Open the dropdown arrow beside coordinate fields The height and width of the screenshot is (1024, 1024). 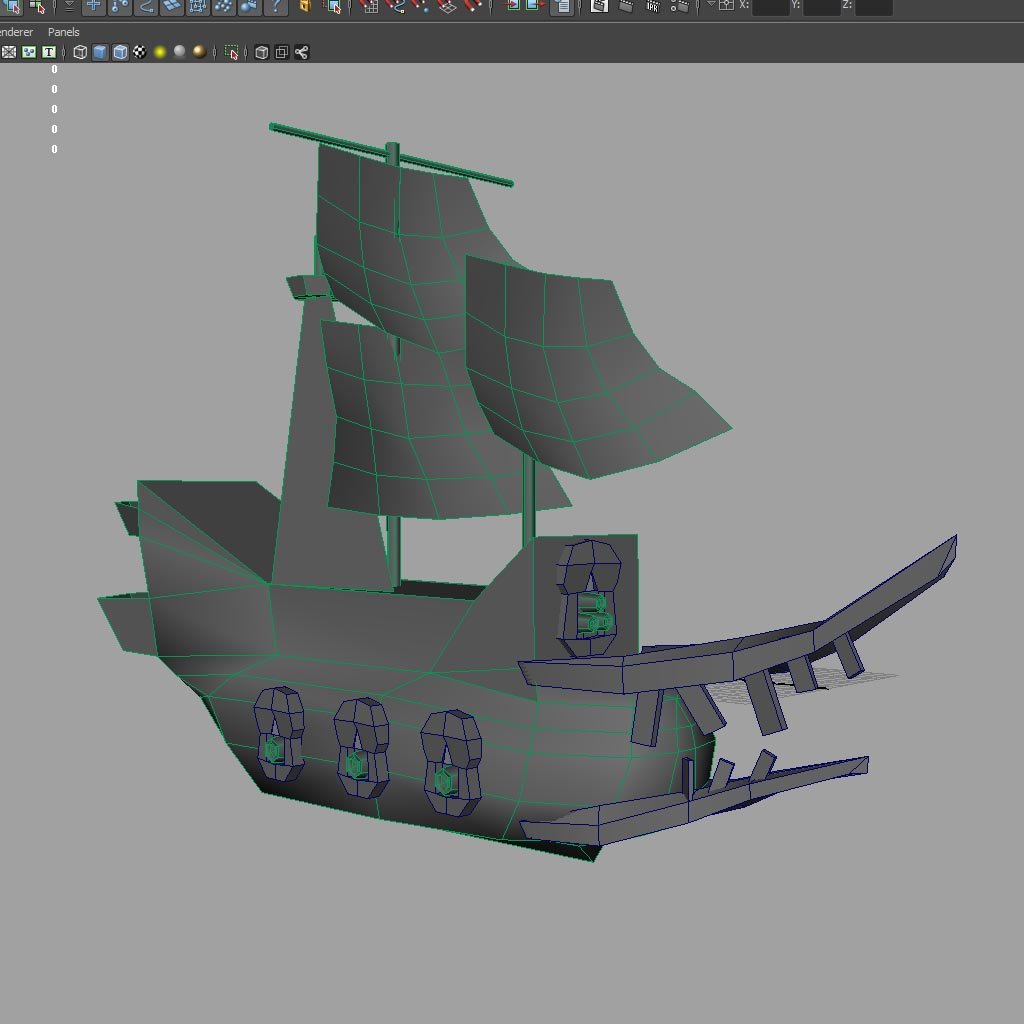click(710, 7)
